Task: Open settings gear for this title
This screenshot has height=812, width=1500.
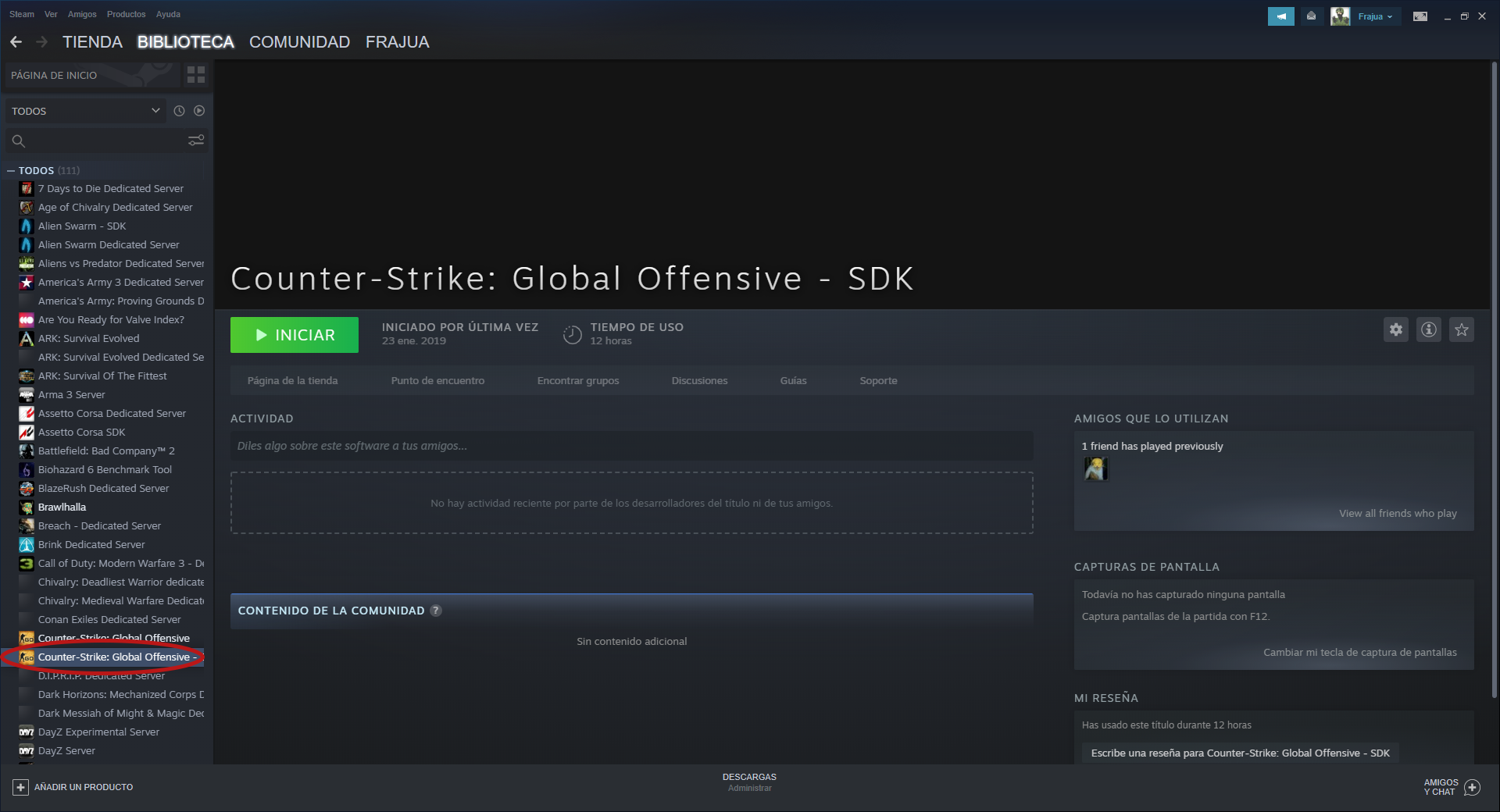Action: 1396,329
